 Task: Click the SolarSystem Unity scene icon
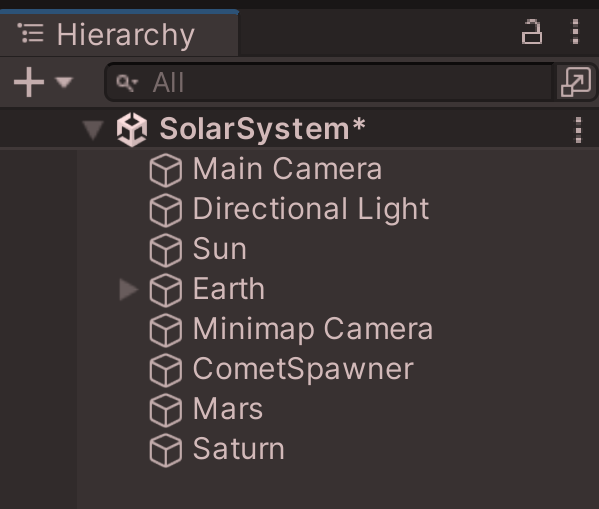pos(132,130)
